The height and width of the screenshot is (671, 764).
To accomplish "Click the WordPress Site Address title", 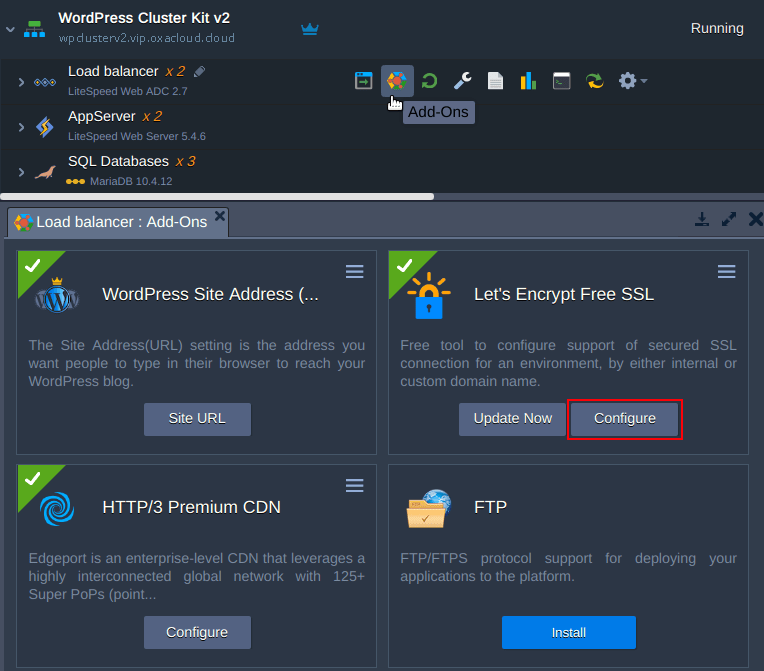I will coord(210,294).
